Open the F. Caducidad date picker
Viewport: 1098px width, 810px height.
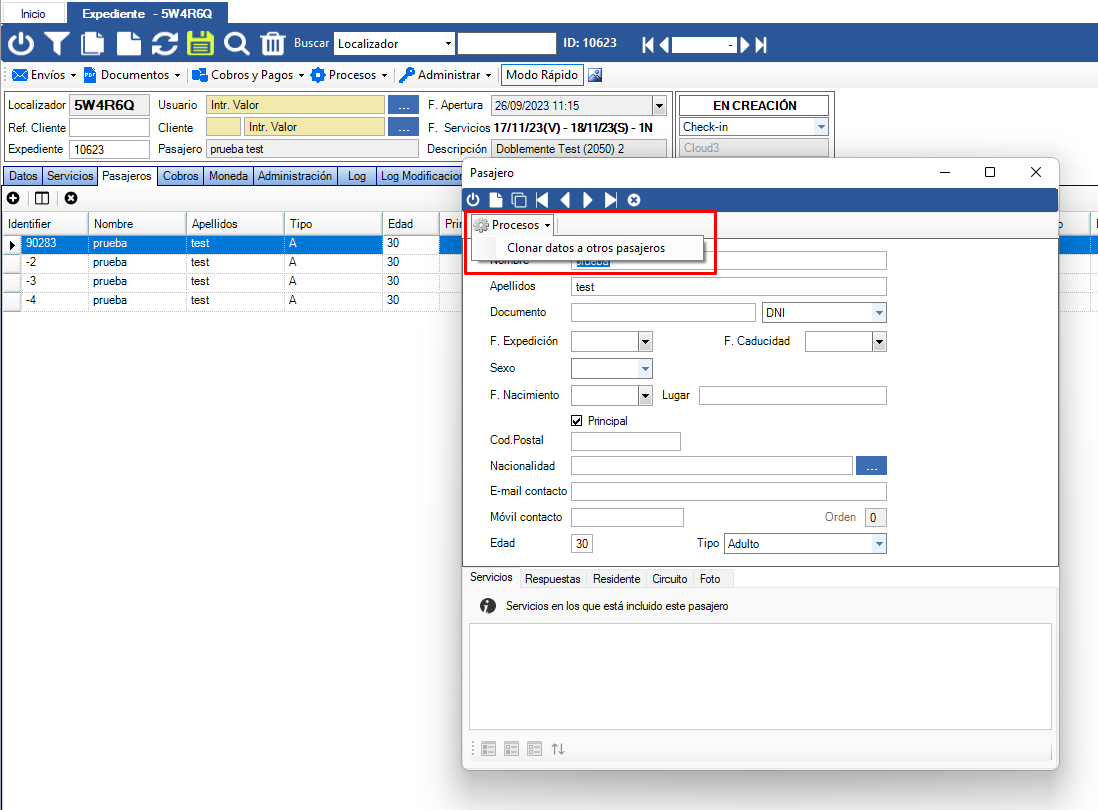pyautogui.click(x=879, y=342)
